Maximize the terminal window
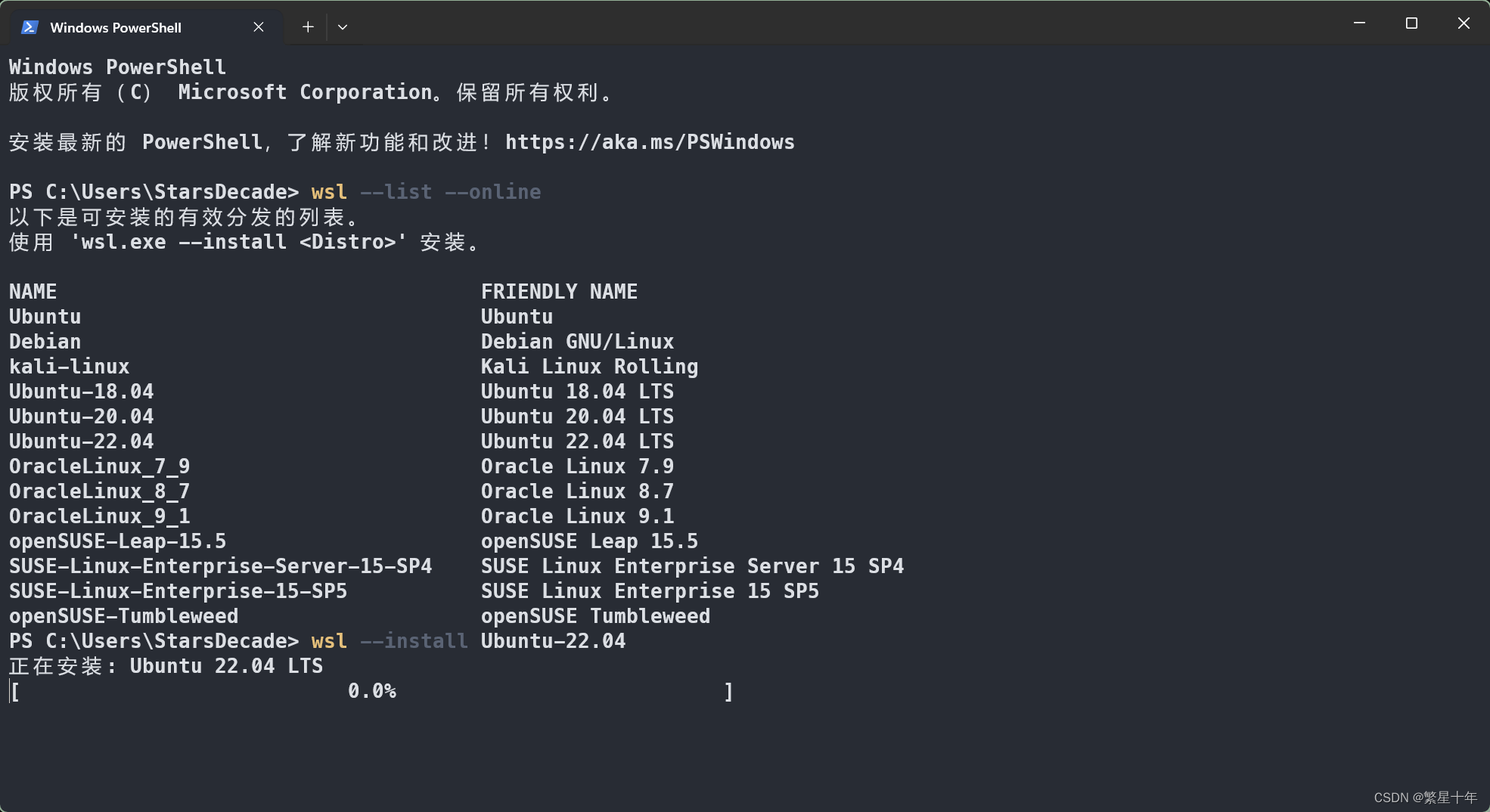 pos(1411,23)
